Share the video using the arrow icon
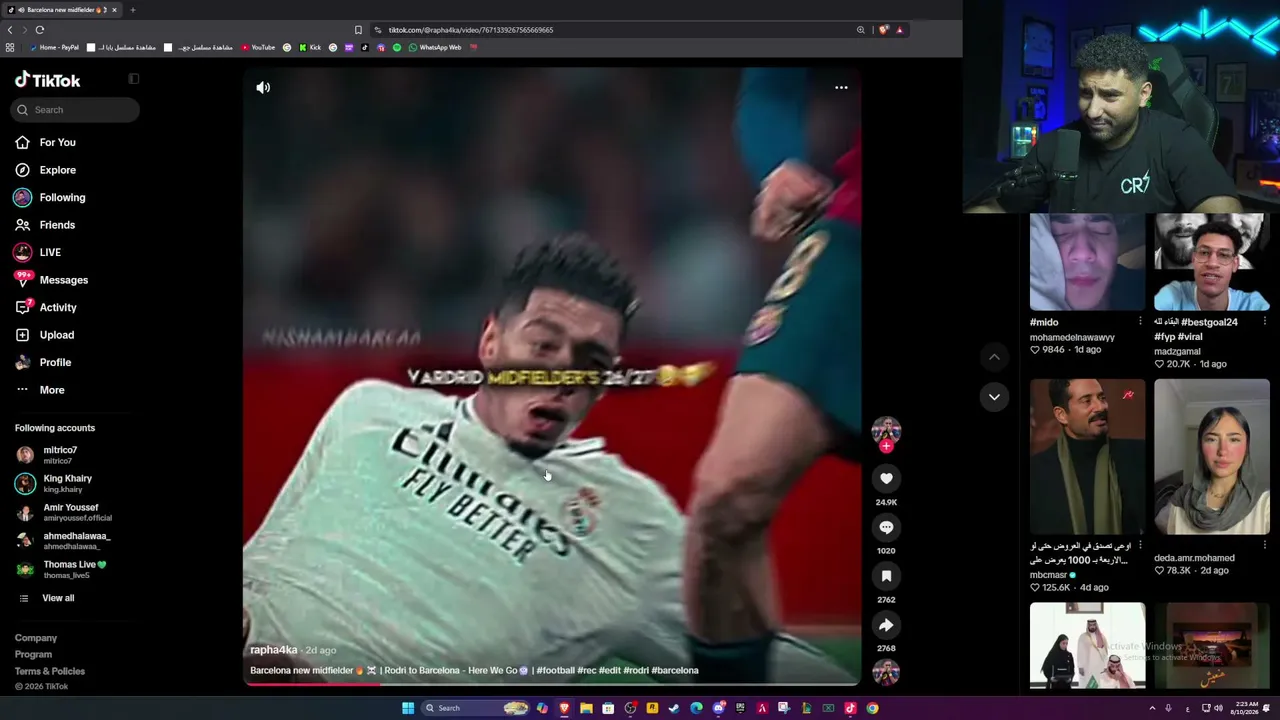This screenshot has width=1280, height=720. 886,625
